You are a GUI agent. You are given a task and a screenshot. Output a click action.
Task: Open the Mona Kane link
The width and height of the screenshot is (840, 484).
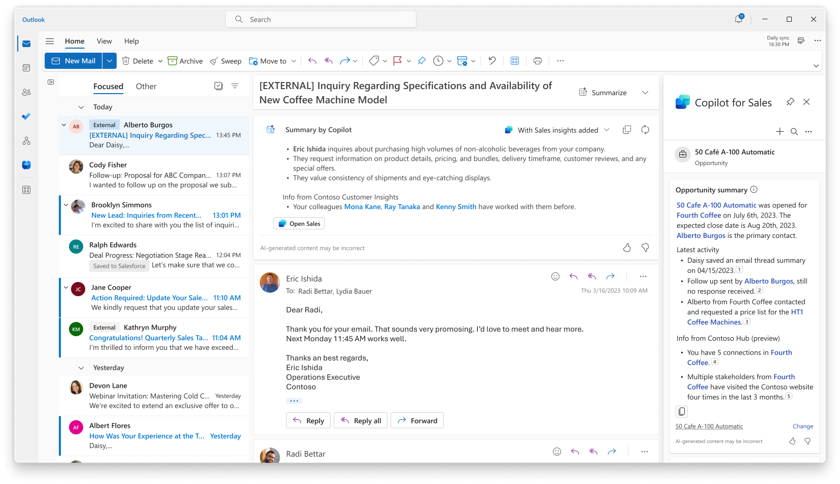362,207
